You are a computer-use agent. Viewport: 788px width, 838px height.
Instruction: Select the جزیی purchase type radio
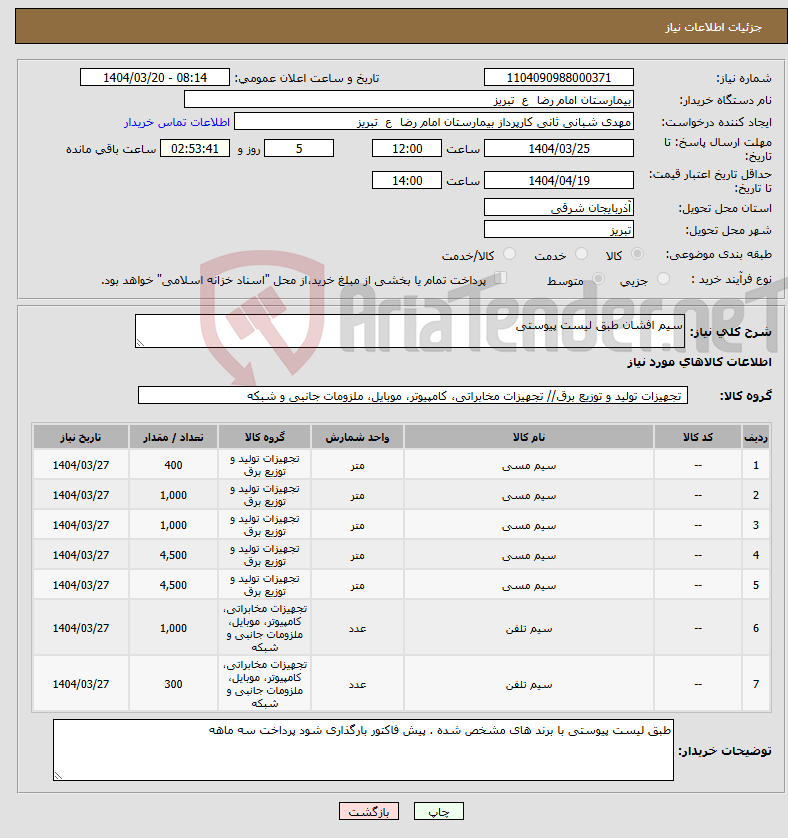point(663,278)
